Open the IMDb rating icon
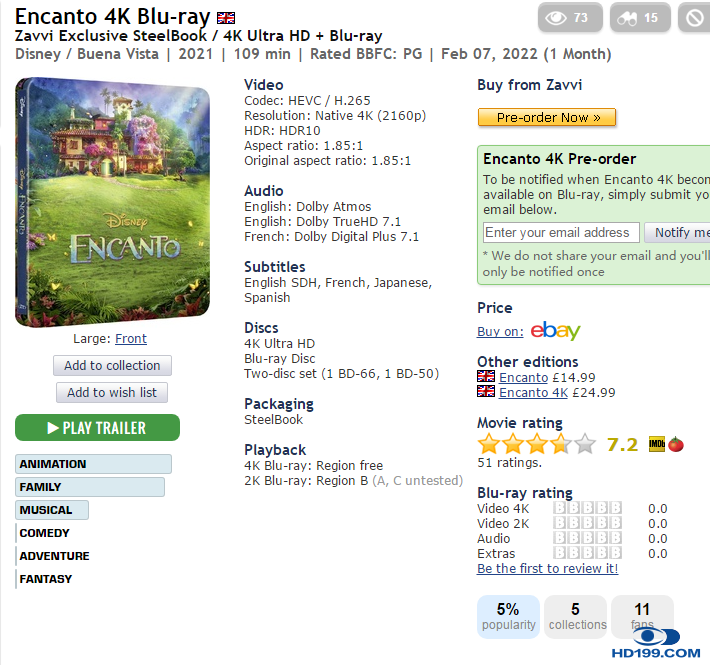 click(x=657, y=445)
